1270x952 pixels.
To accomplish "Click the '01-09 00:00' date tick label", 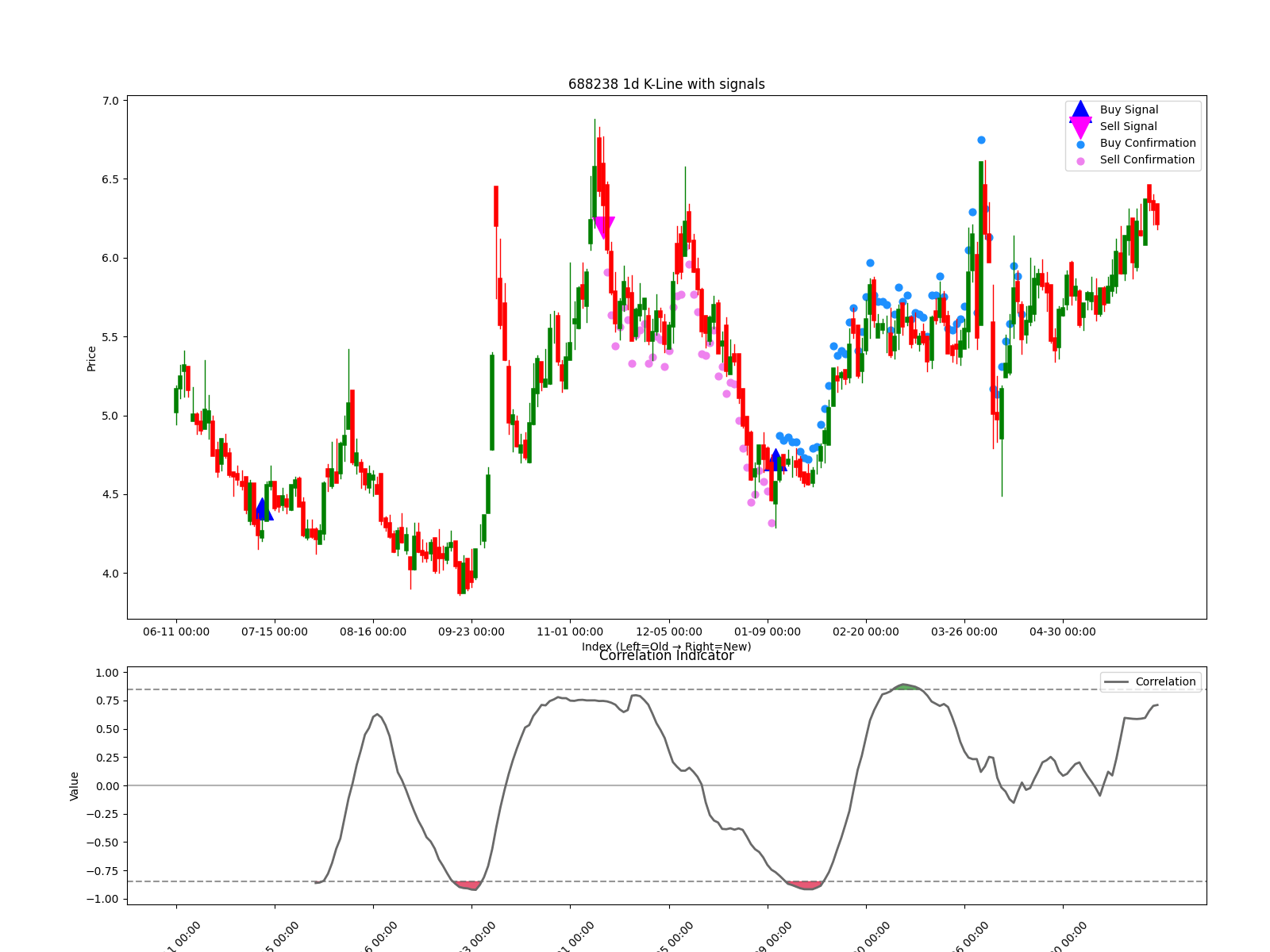I will pos(768,632).
